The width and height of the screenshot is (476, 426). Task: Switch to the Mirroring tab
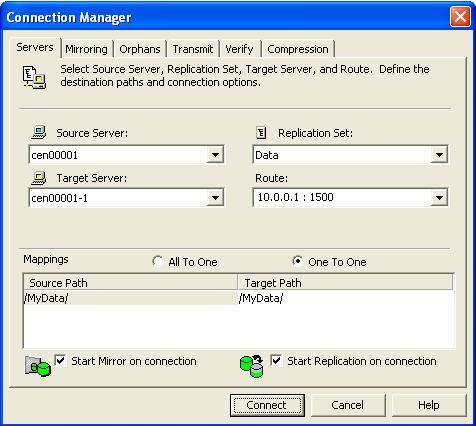tap(86, 49)
